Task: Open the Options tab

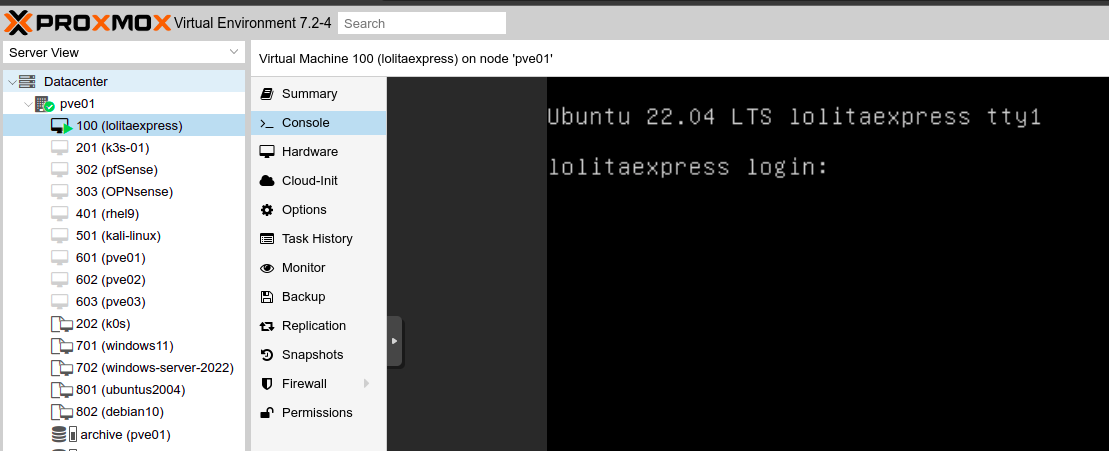Action: (x=318, y=209)
